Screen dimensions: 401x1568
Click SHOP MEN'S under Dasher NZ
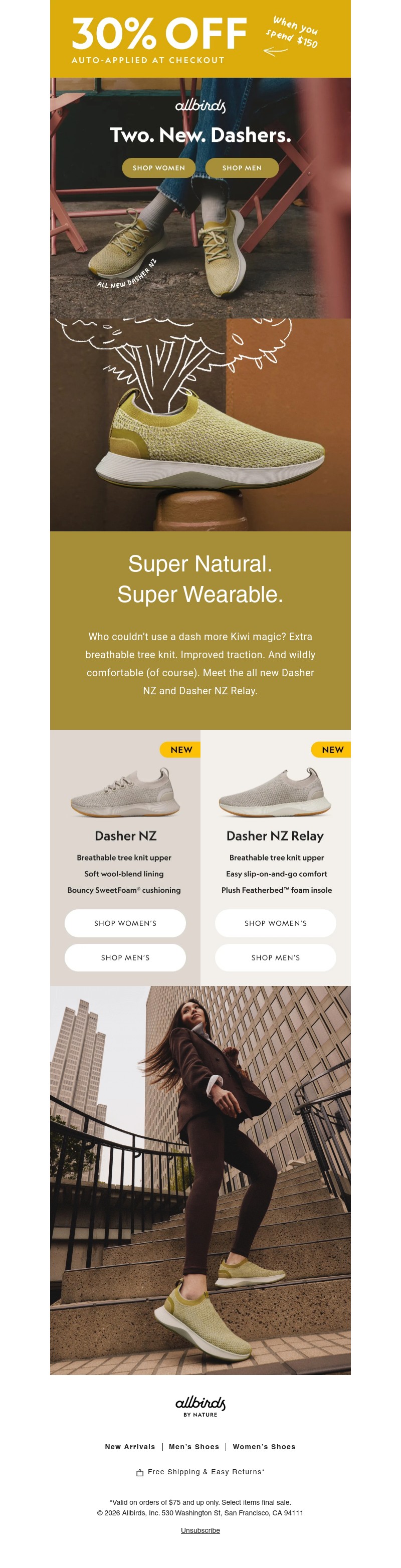[125, 957]
